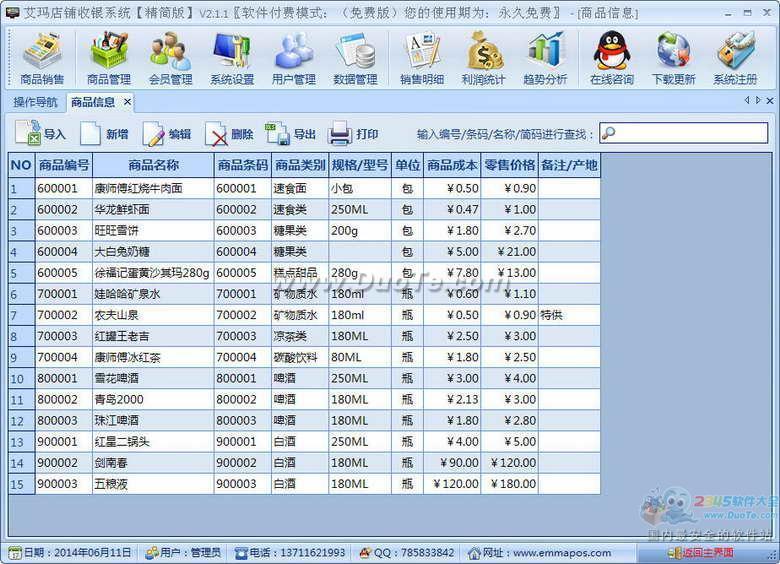Open 趋势分析 trend chart icon
Viewport: 780px width, 564px height.
[546, 56]
